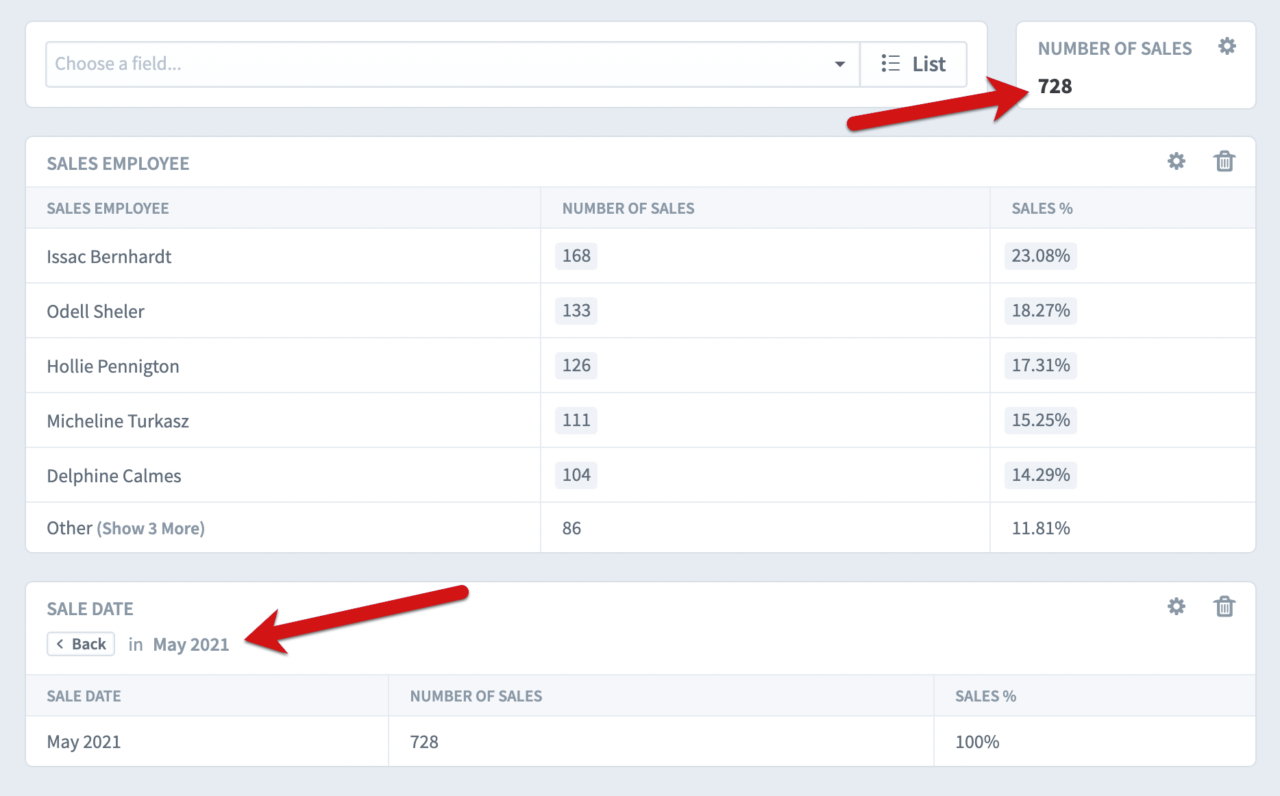Click the Back button in Sale Date panel
This screenshot has height=796, width=1280.
80,643
